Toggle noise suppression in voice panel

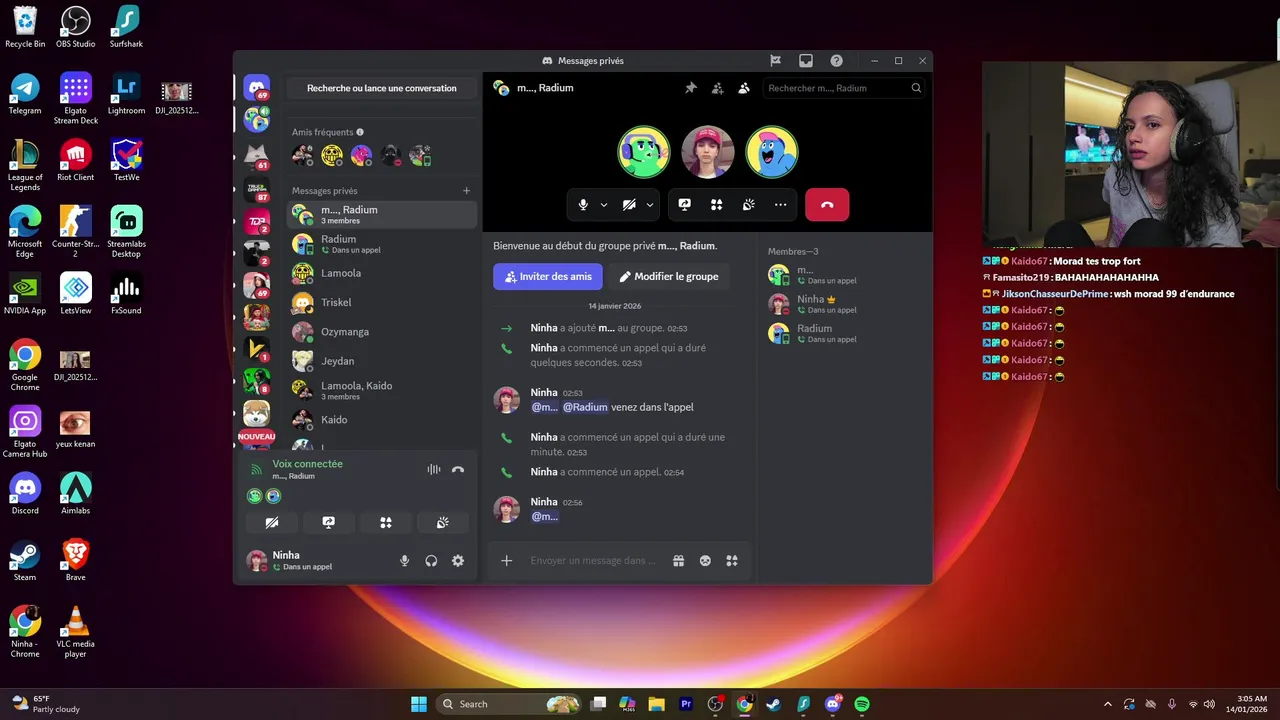[433, 469]
